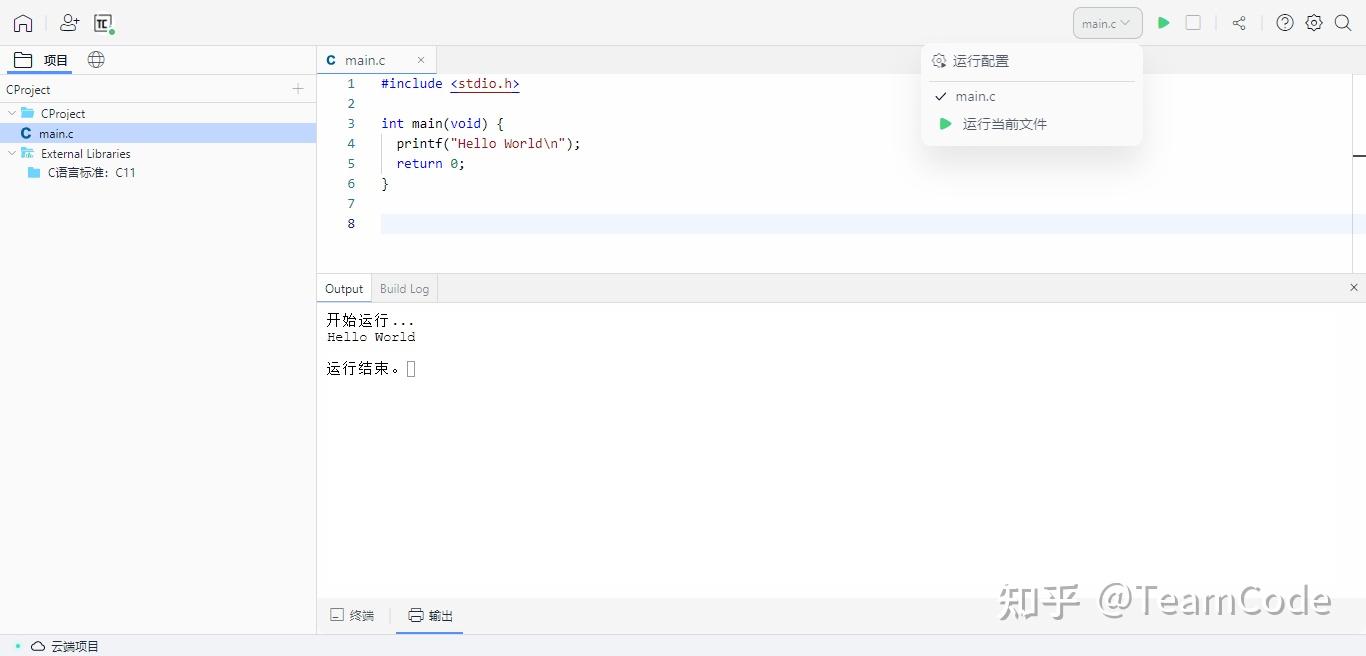
Task: Open the 终端 terminal tab
Action: point(352,615)
